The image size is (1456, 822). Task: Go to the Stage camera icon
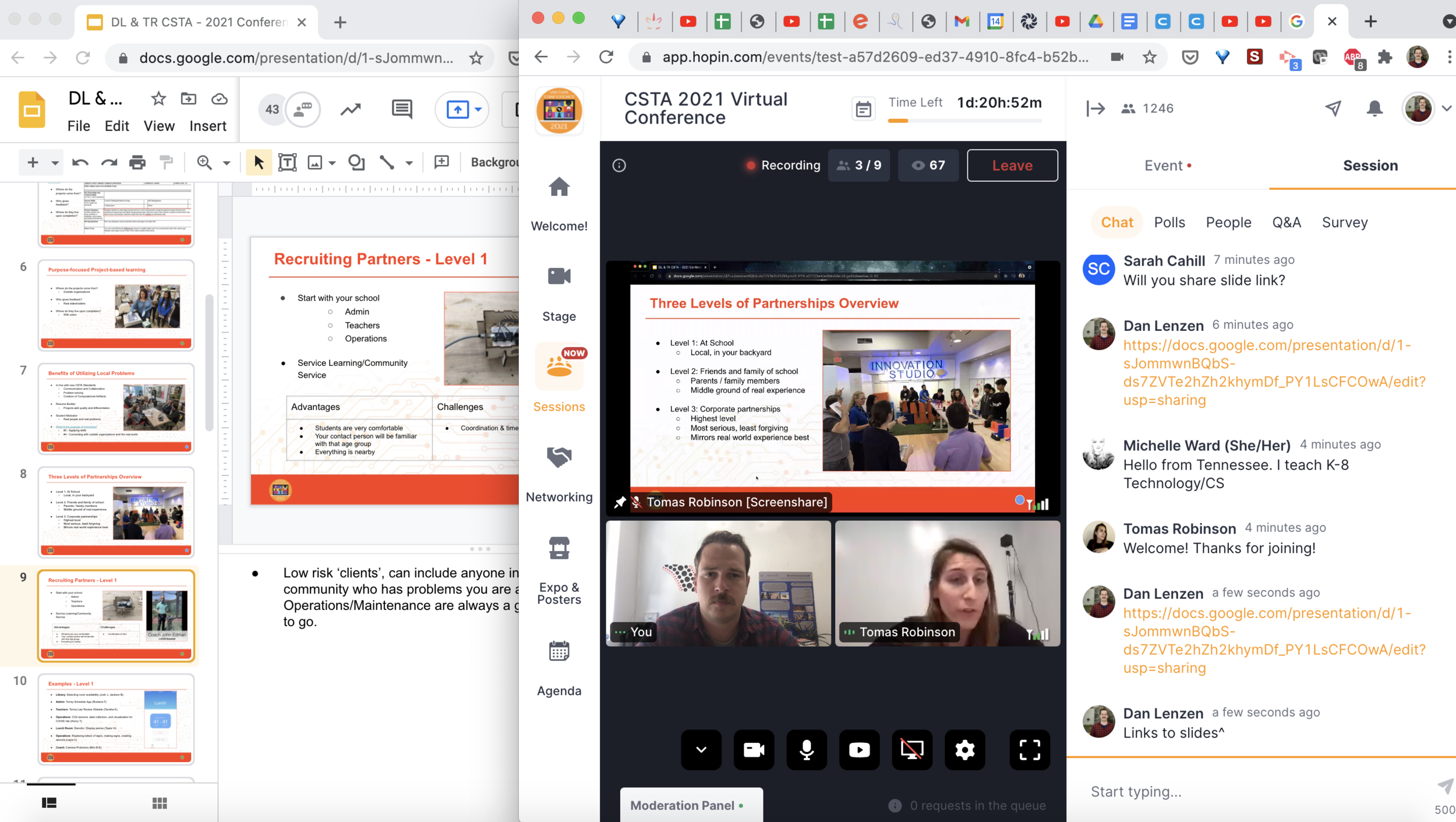[x=559, y=277]
